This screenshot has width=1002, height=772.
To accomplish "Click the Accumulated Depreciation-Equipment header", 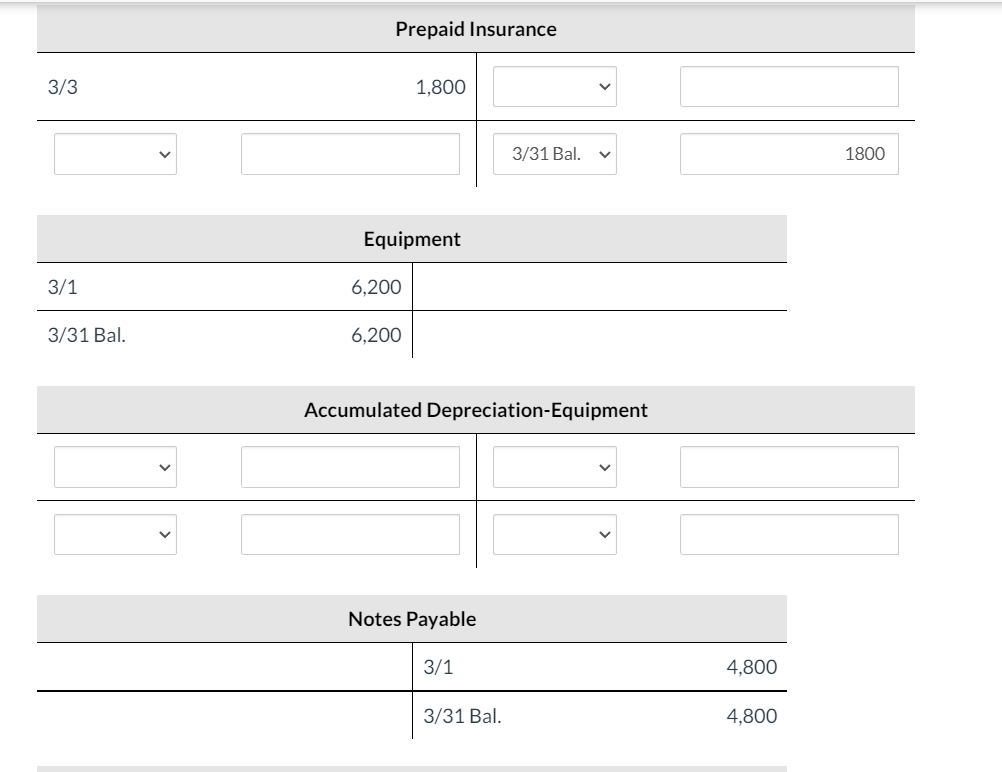I will coord(475,409).
